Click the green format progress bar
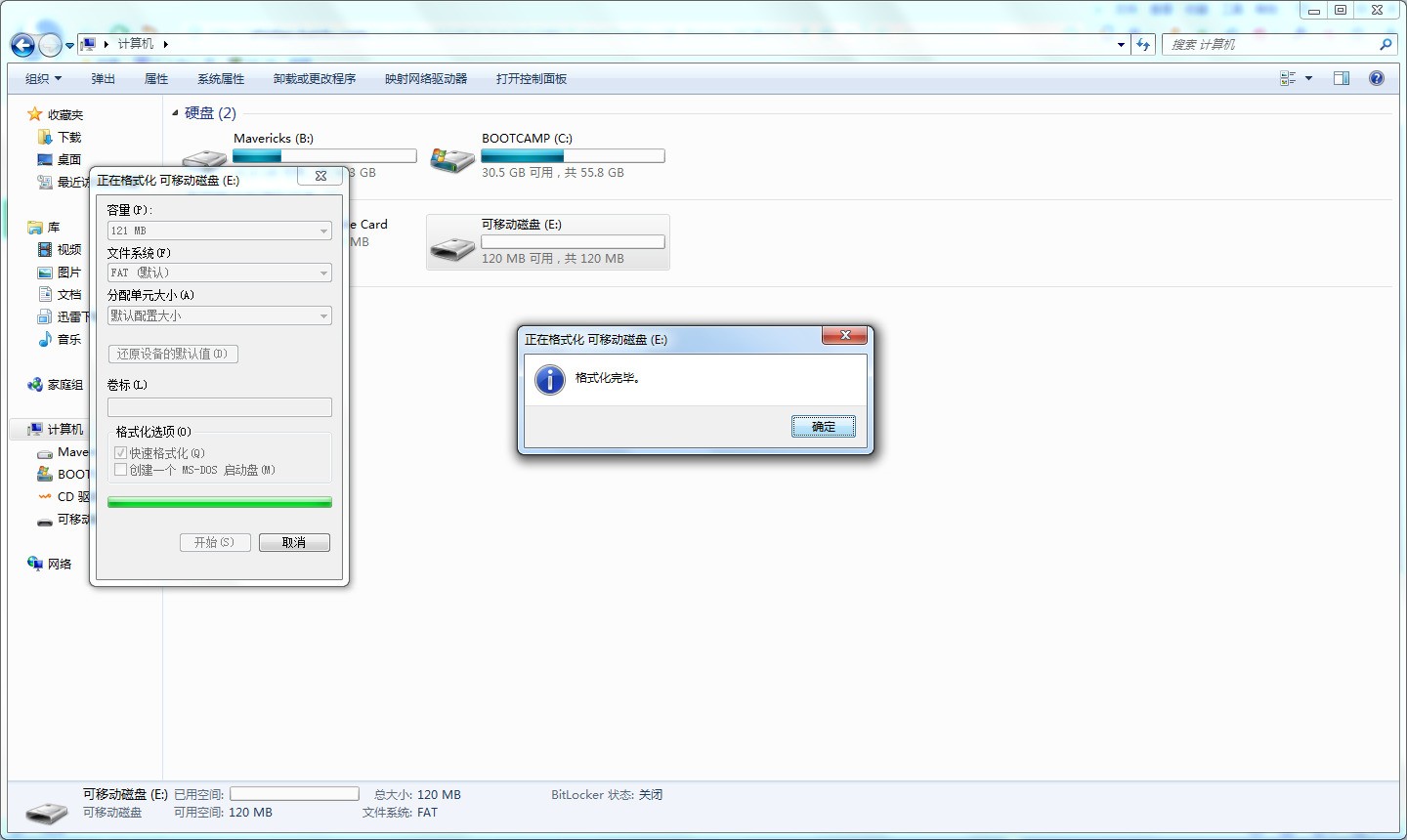Image resolution: width=1407 pixels, height=840 pixels. (x=220, y=502)
